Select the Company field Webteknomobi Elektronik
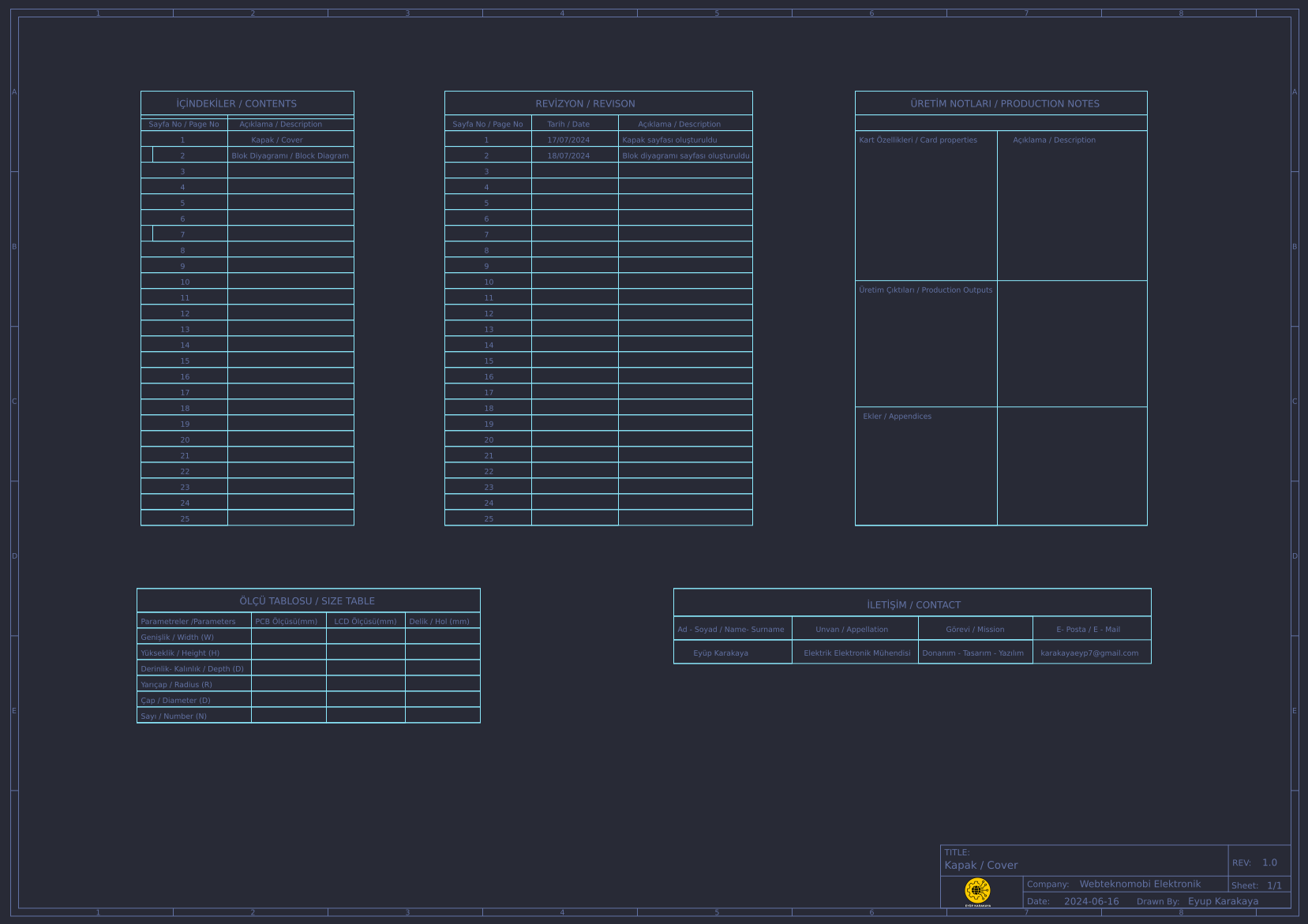This screenshot has width=1308, height=924. point(1140,884)
